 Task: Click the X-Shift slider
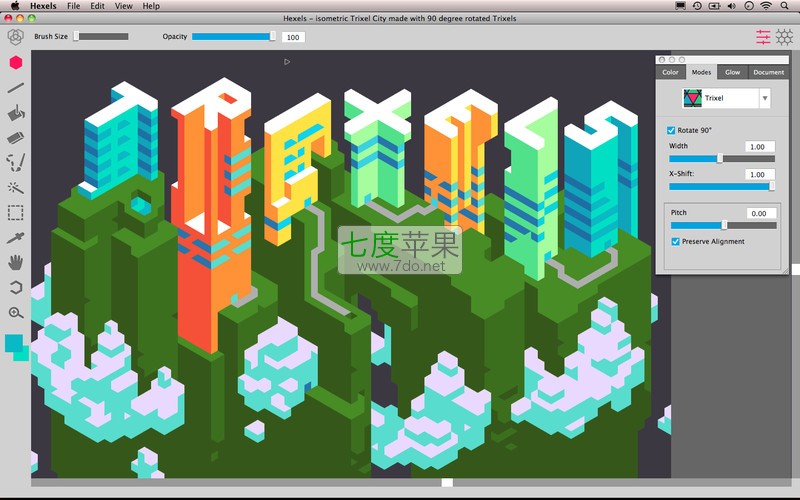[x=721, y=186]
